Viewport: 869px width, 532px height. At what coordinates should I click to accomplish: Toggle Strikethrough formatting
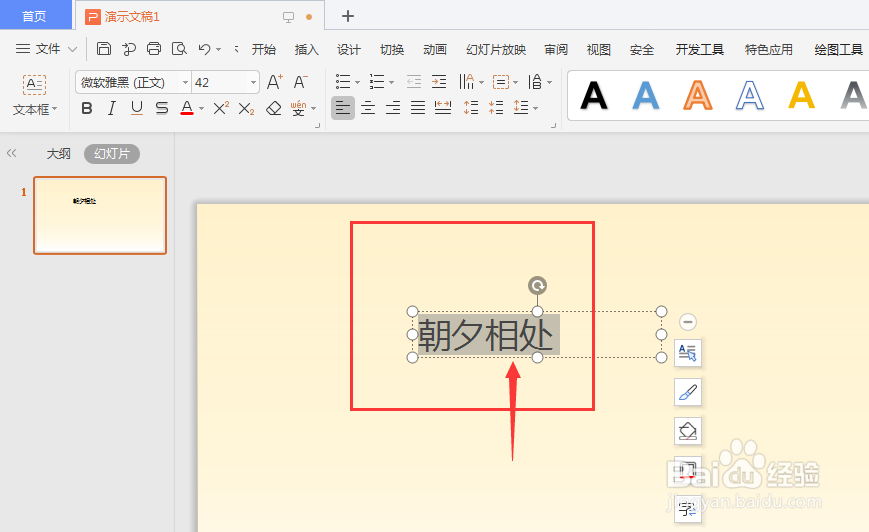(162, 108)
